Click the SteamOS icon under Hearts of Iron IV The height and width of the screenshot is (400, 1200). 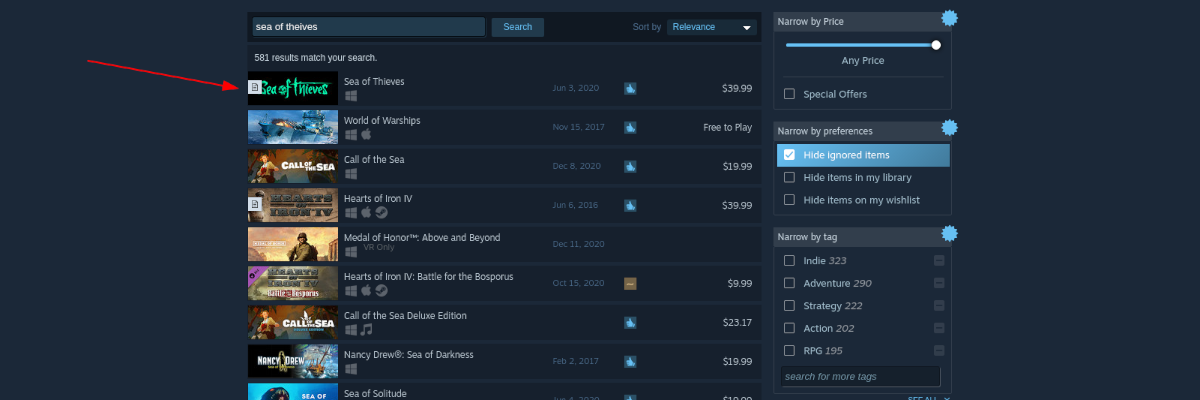(381, 212)
